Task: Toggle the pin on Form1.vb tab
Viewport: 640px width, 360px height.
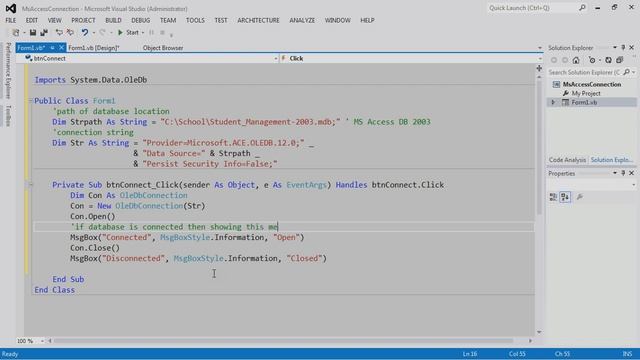Action: click(x=52, y=48)
